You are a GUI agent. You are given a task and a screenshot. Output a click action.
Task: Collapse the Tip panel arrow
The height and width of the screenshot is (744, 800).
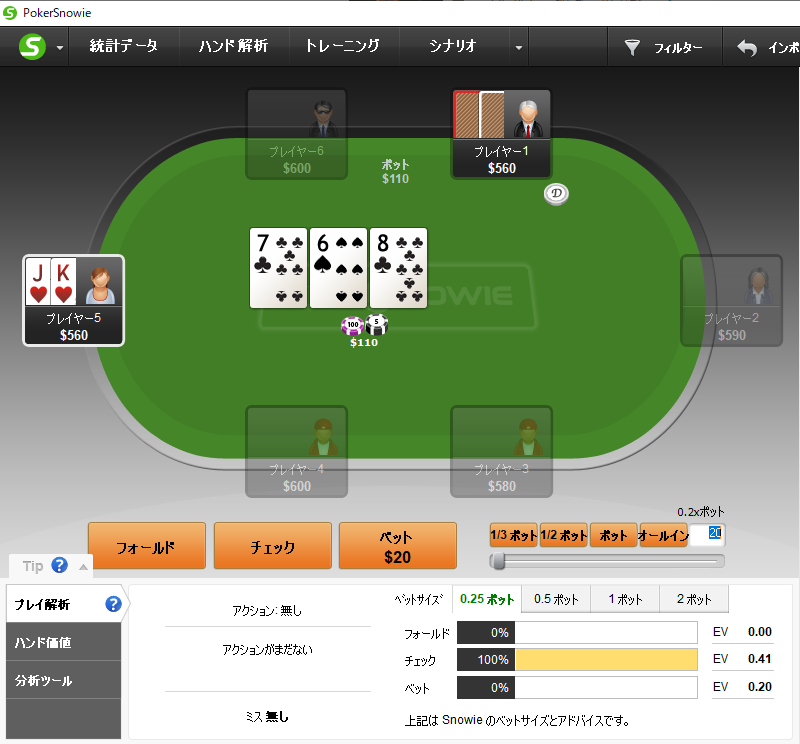83,567
